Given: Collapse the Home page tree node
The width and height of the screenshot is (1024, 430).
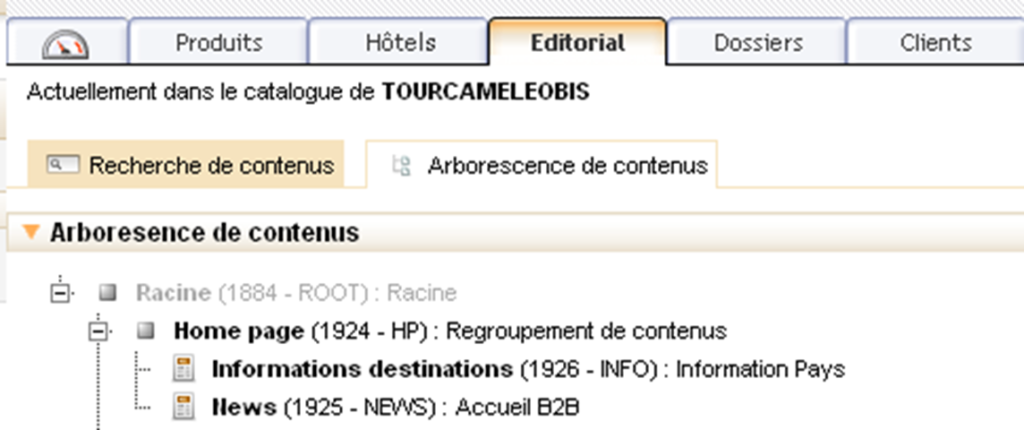Looking at the screenshot, I should pos(99,331).
